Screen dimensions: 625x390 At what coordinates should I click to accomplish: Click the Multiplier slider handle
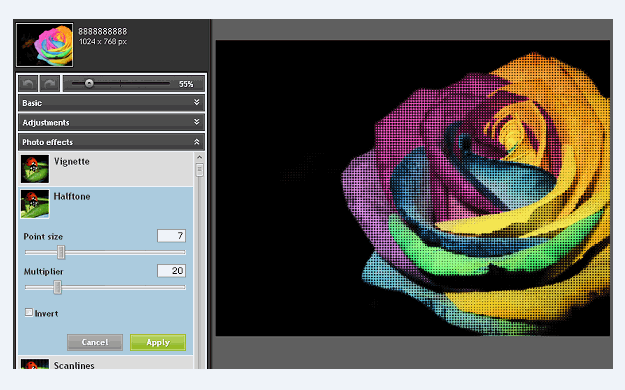point(58,287)
